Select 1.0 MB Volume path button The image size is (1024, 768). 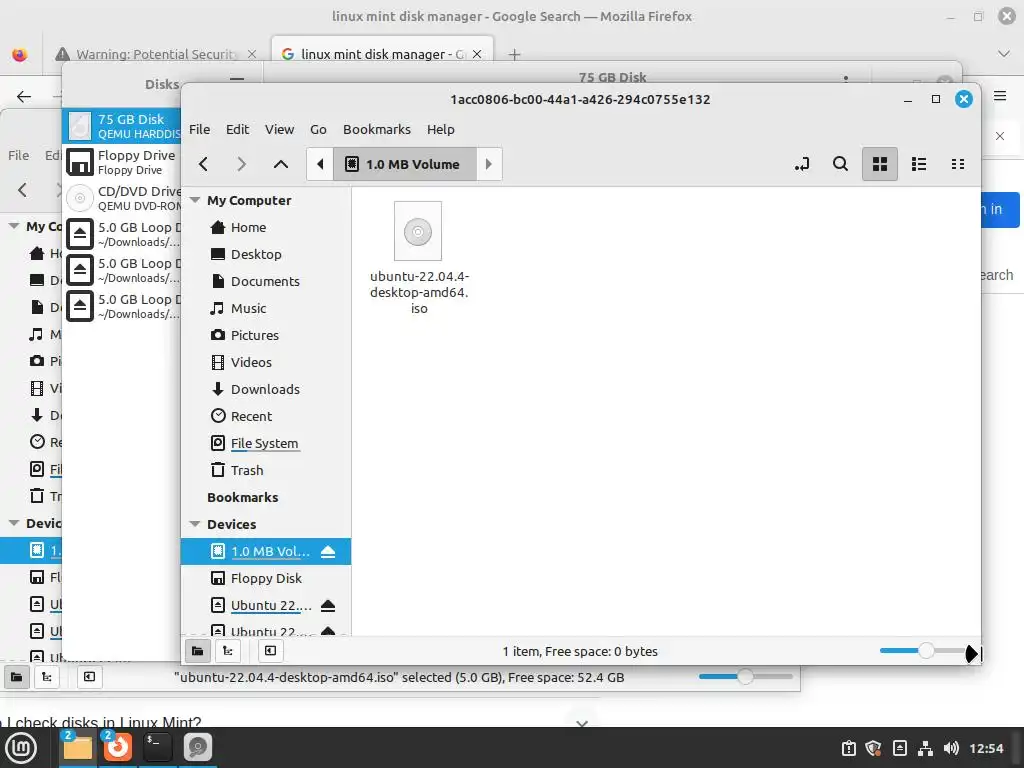(405, 164)
